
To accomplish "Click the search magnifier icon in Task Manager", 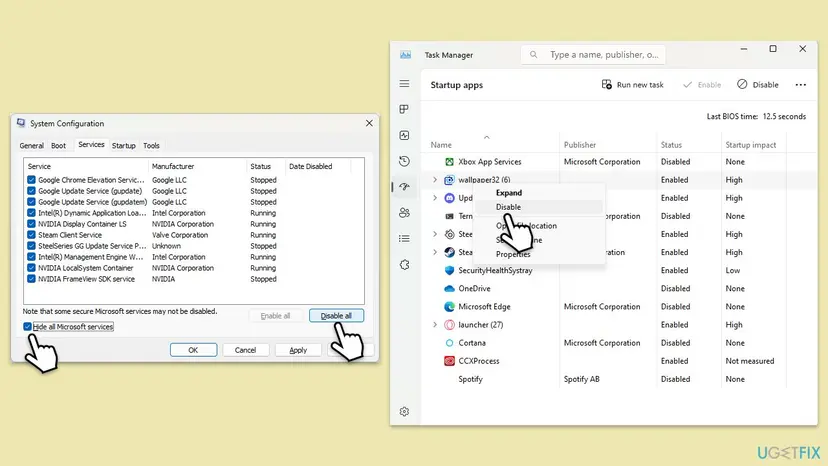I will click(533, 54).
